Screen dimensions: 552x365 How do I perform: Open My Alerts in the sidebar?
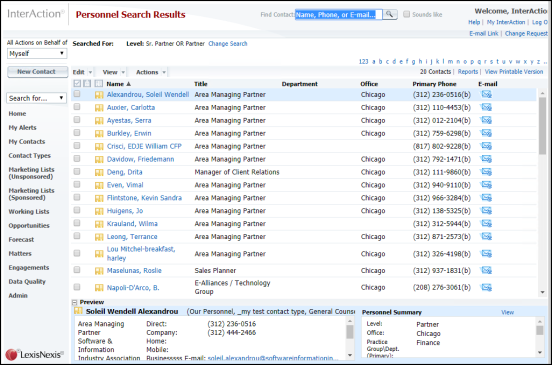(x=23, y=127)
